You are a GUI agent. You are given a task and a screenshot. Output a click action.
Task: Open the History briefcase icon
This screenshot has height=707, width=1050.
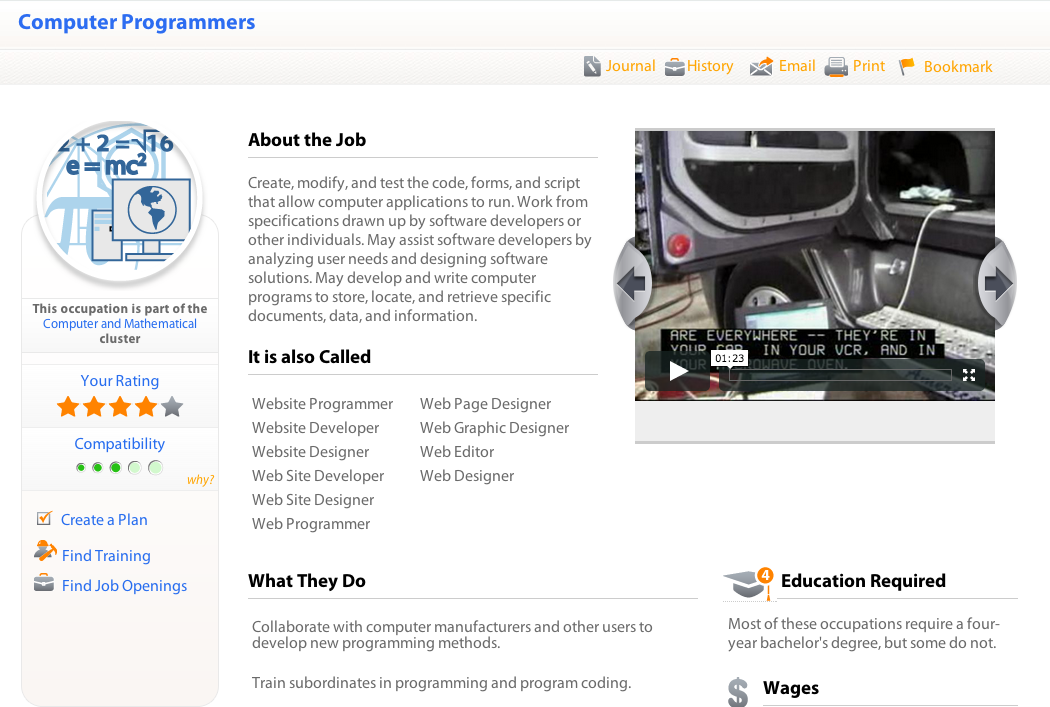coord(674,67)
